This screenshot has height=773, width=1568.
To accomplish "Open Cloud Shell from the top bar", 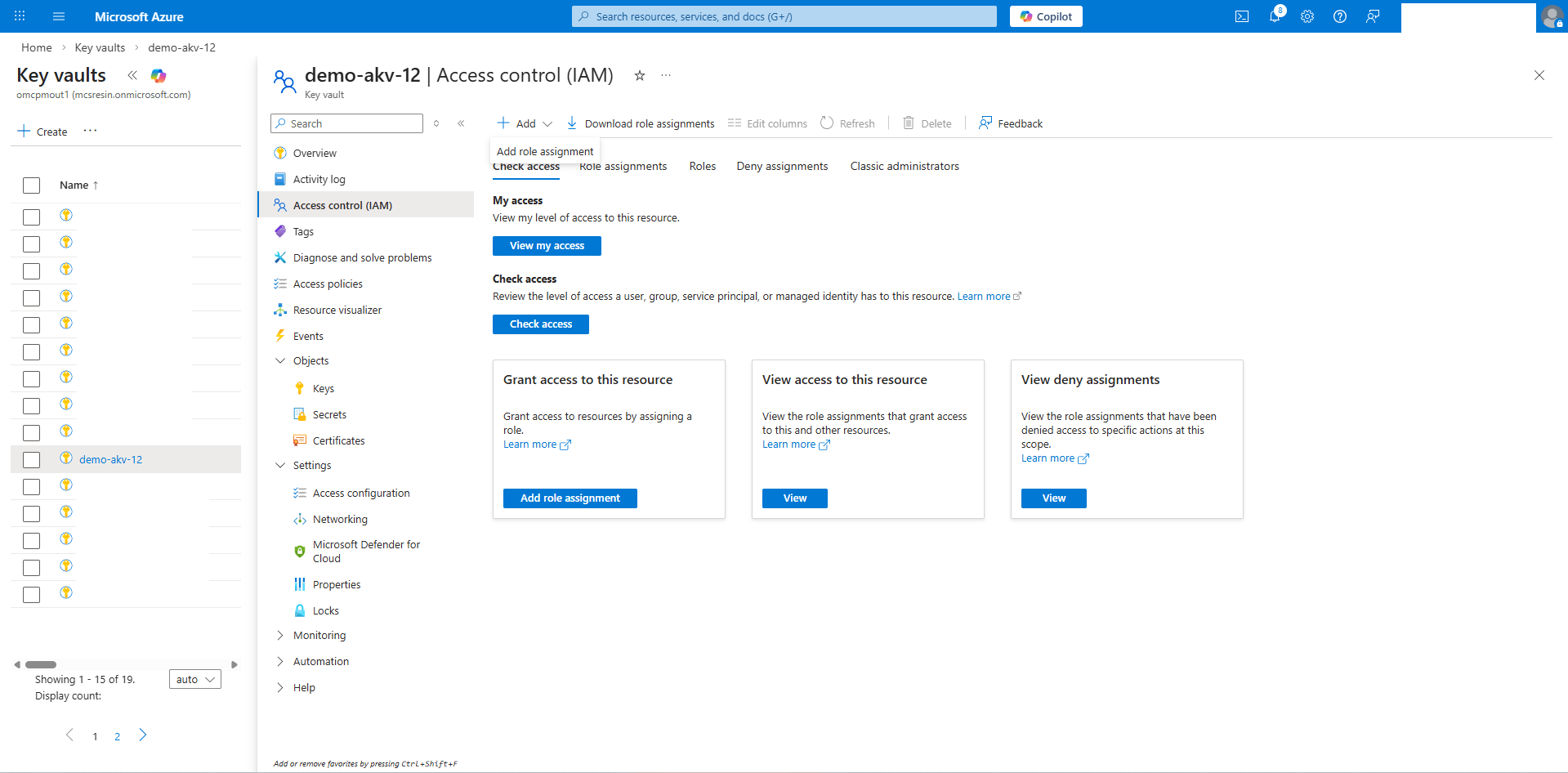I will (1242, 16).
